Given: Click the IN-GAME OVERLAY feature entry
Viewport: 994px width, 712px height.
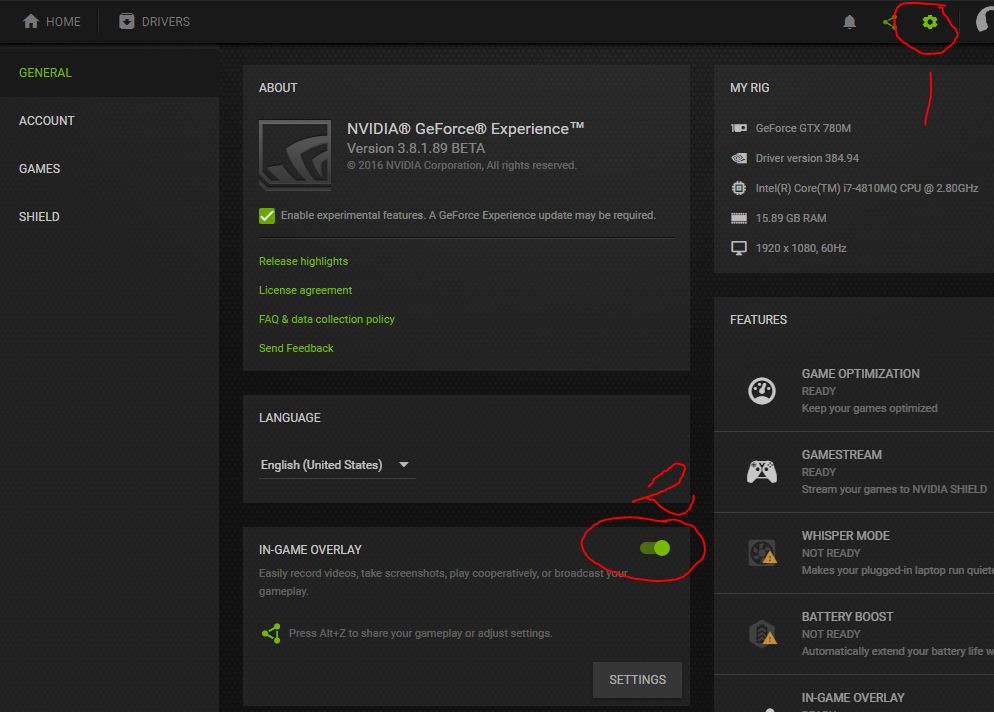Looking at the screenshot, I should (854, 694).
